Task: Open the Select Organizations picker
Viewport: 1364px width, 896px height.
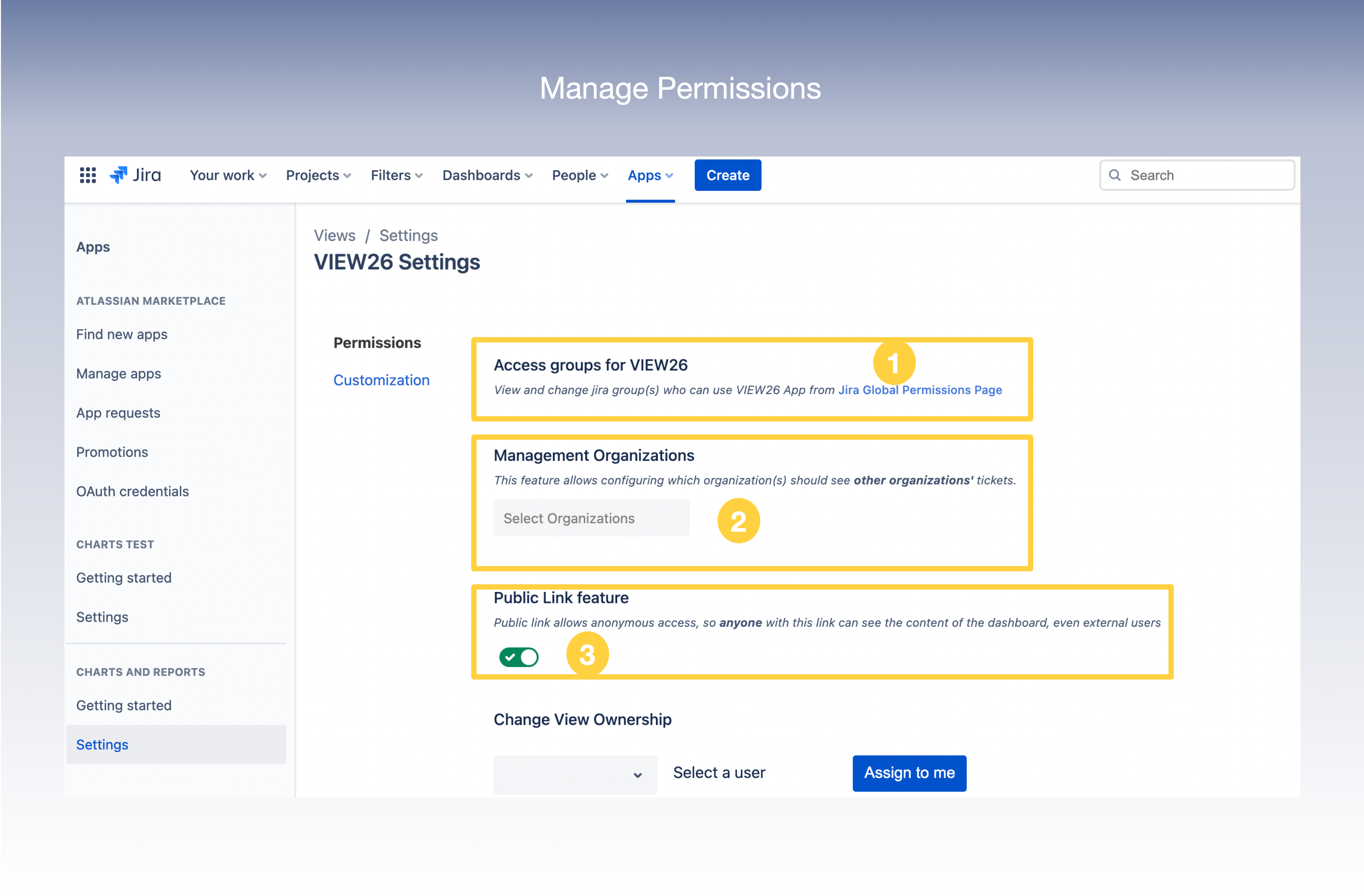Action: pyautogui.click(x=592, y=518)
